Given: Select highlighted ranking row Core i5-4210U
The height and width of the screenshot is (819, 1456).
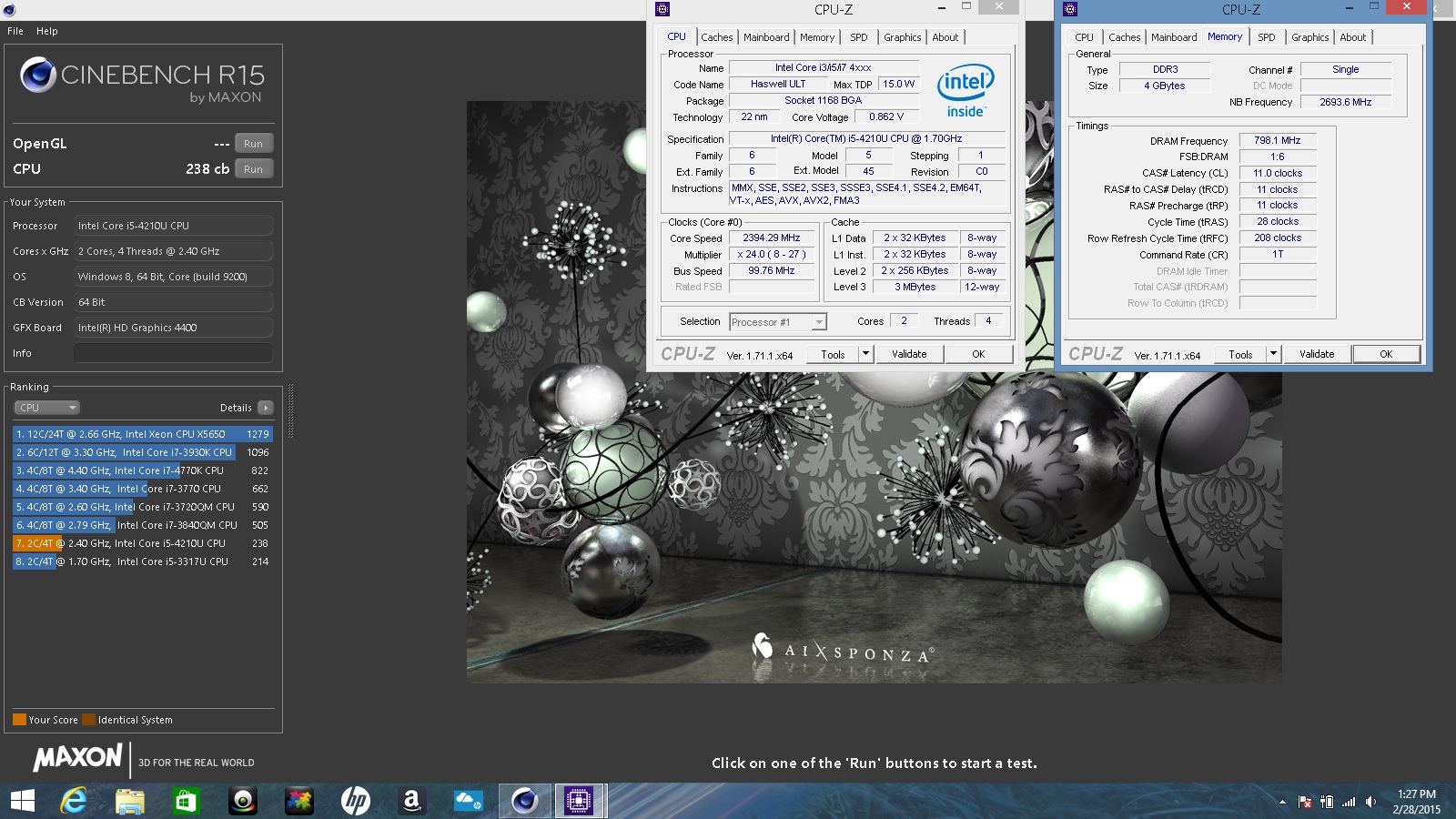Looking at the screenshot, I should (143, 543).
